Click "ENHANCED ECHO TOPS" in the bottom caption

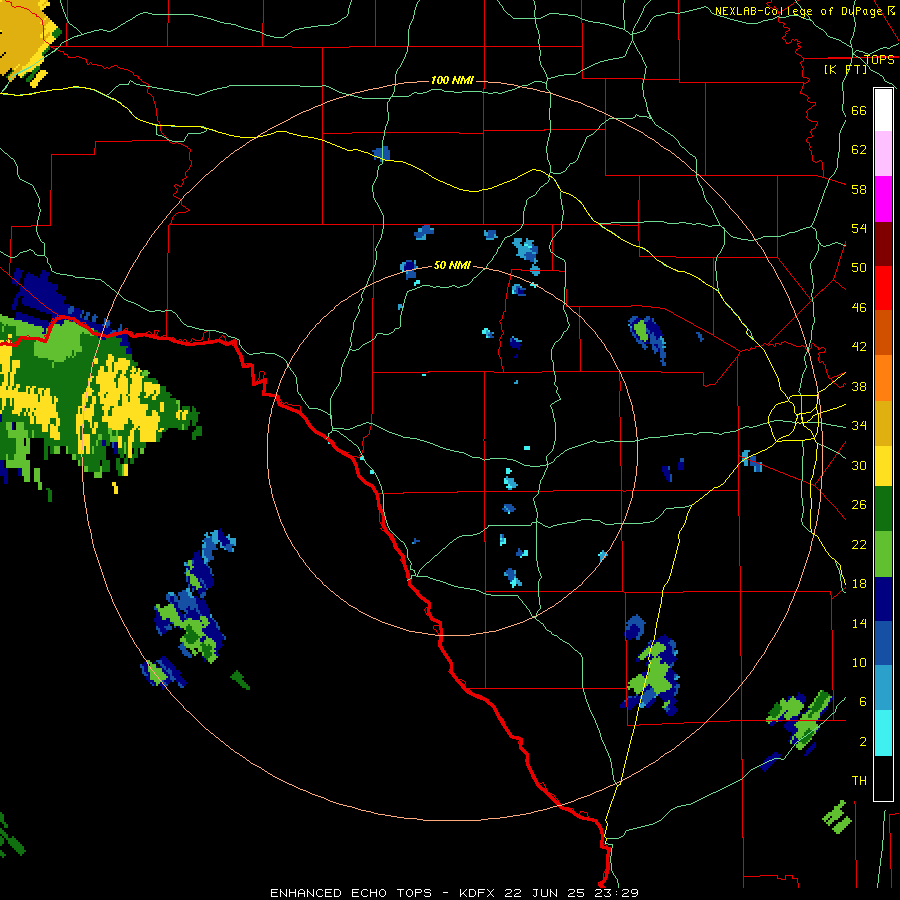[351, 893]
